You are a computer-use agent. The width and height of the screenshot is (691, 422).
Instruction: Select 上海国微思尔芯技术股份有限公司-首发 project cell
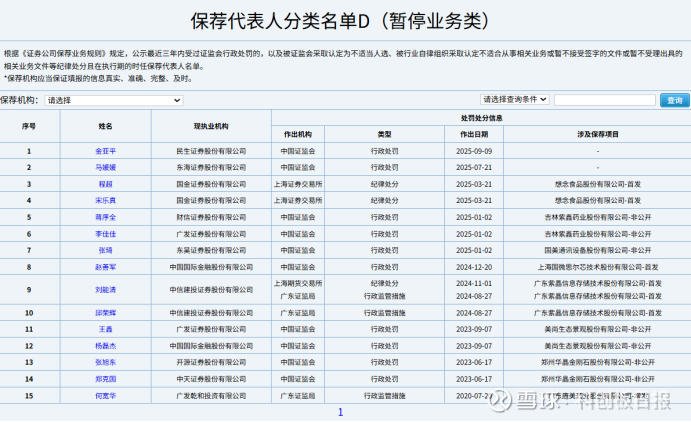click(598, 267)
